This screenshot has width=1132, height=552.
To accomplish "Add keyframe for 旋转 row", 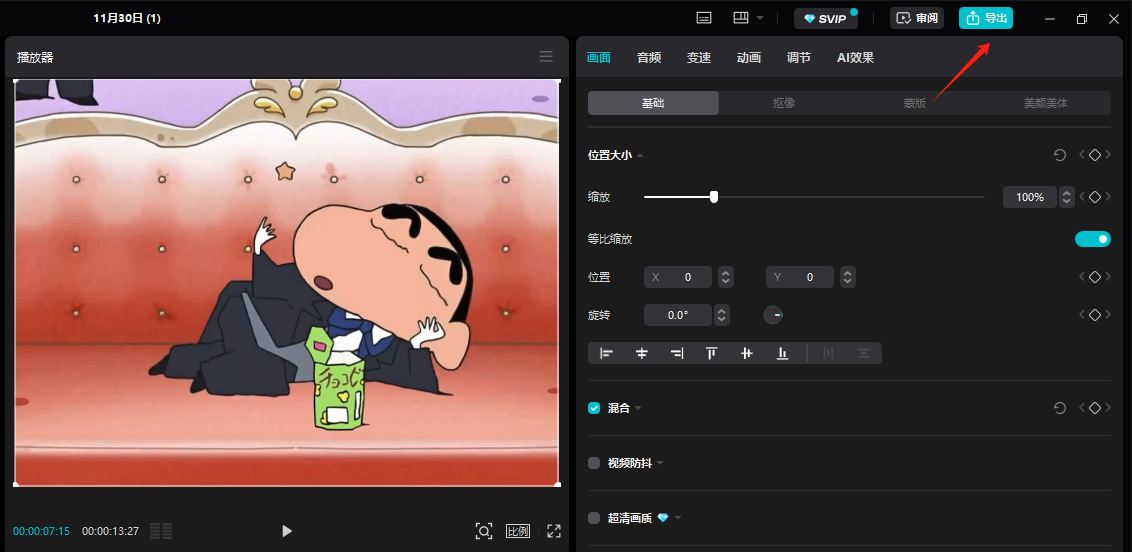I will pyautogui.click(x=1094, y=315).
